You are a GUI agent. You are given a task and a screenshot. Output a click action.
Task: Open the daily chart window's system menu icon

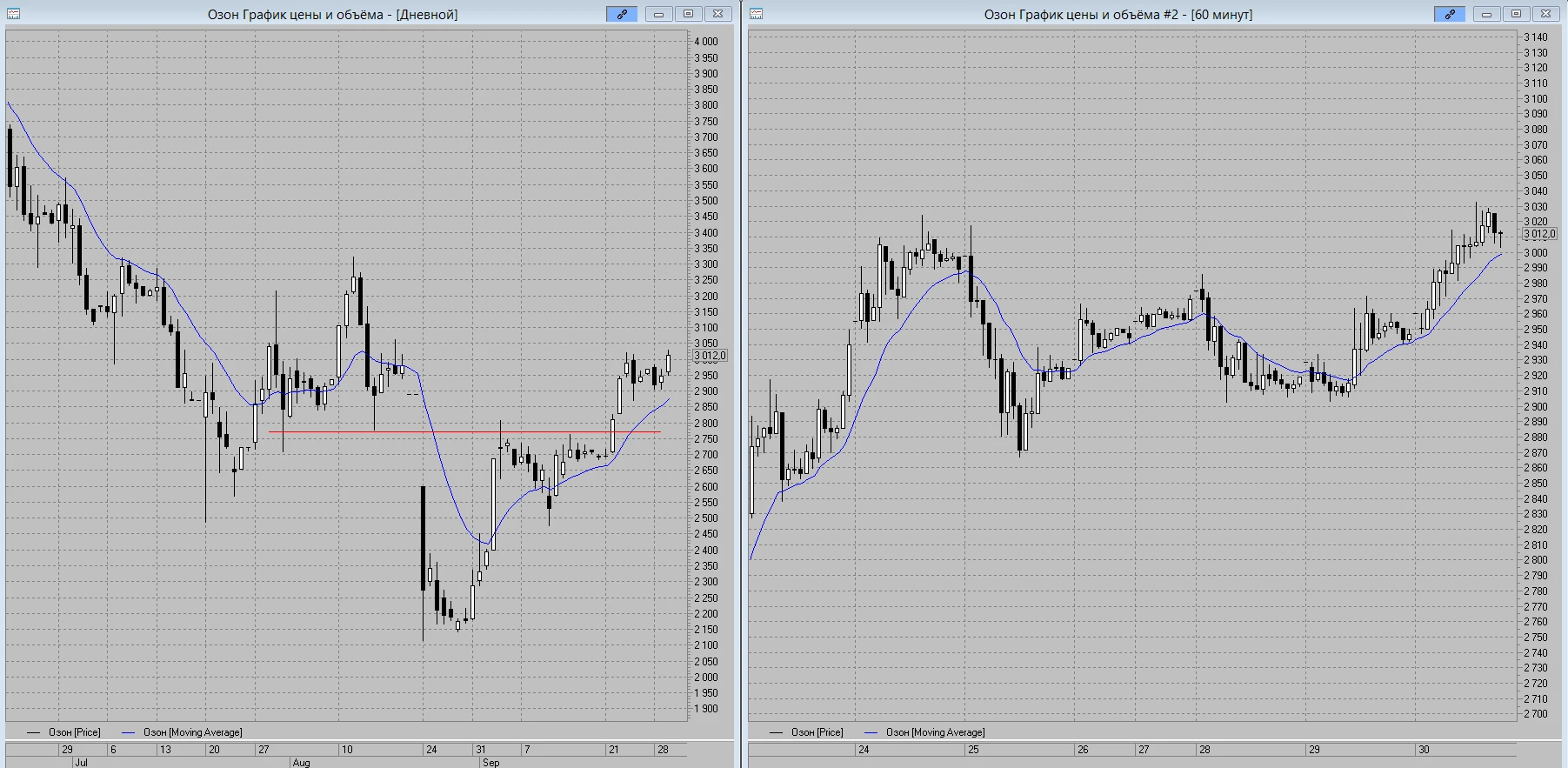coord(13,14)
